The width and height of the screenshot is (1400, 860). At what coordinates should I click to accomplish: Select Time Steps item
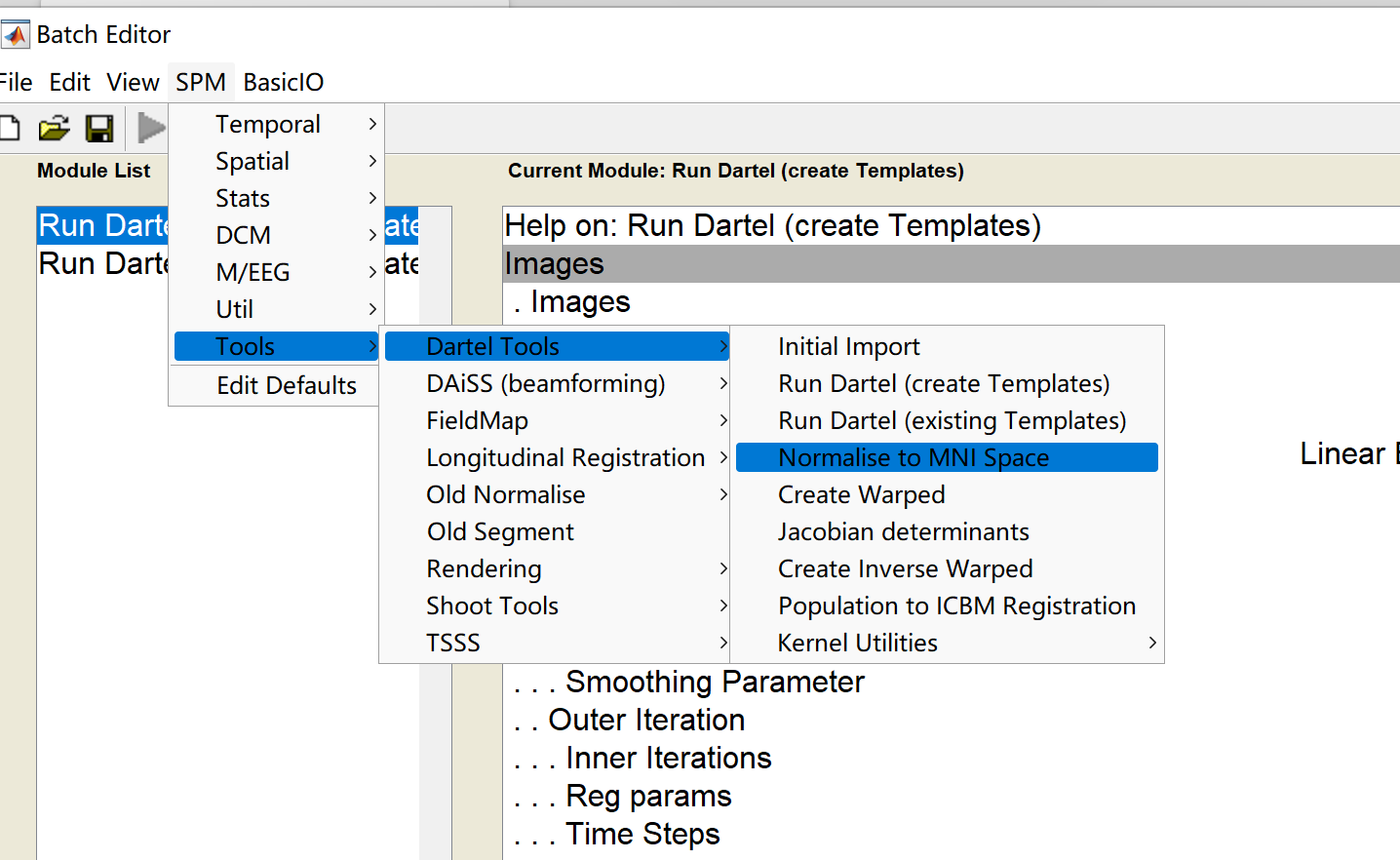click(616, 834)
